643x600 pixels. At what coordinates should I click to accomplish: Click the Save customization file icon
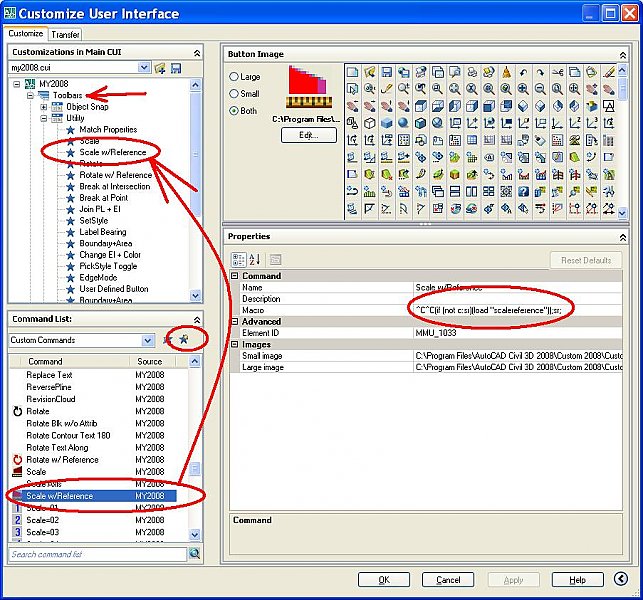click(176, 68)
